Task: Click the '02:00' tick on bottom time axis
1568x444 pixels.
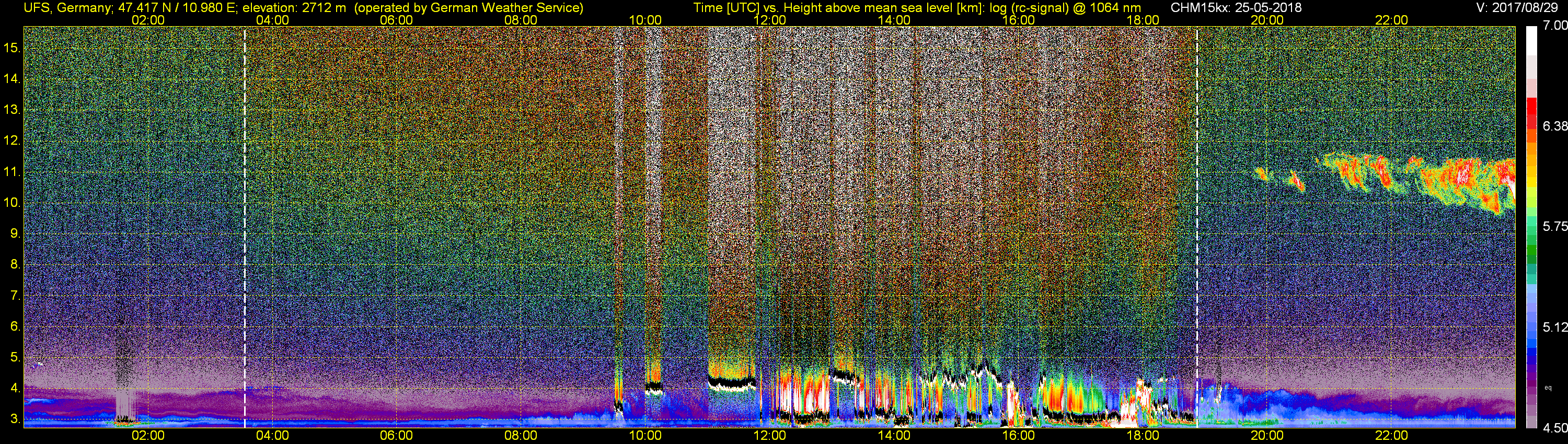Action: 148,436
